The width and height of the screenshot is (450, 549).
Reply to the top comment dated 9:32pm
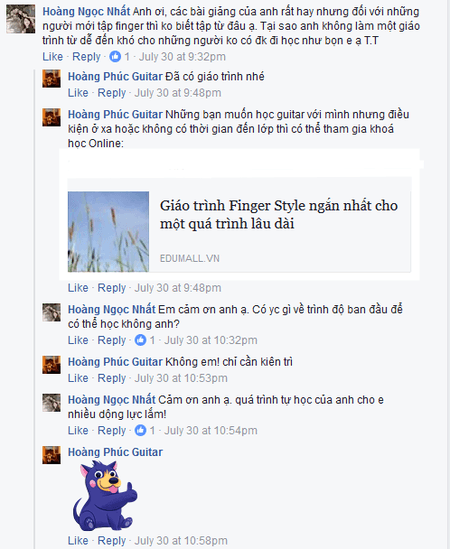point(86,57)
